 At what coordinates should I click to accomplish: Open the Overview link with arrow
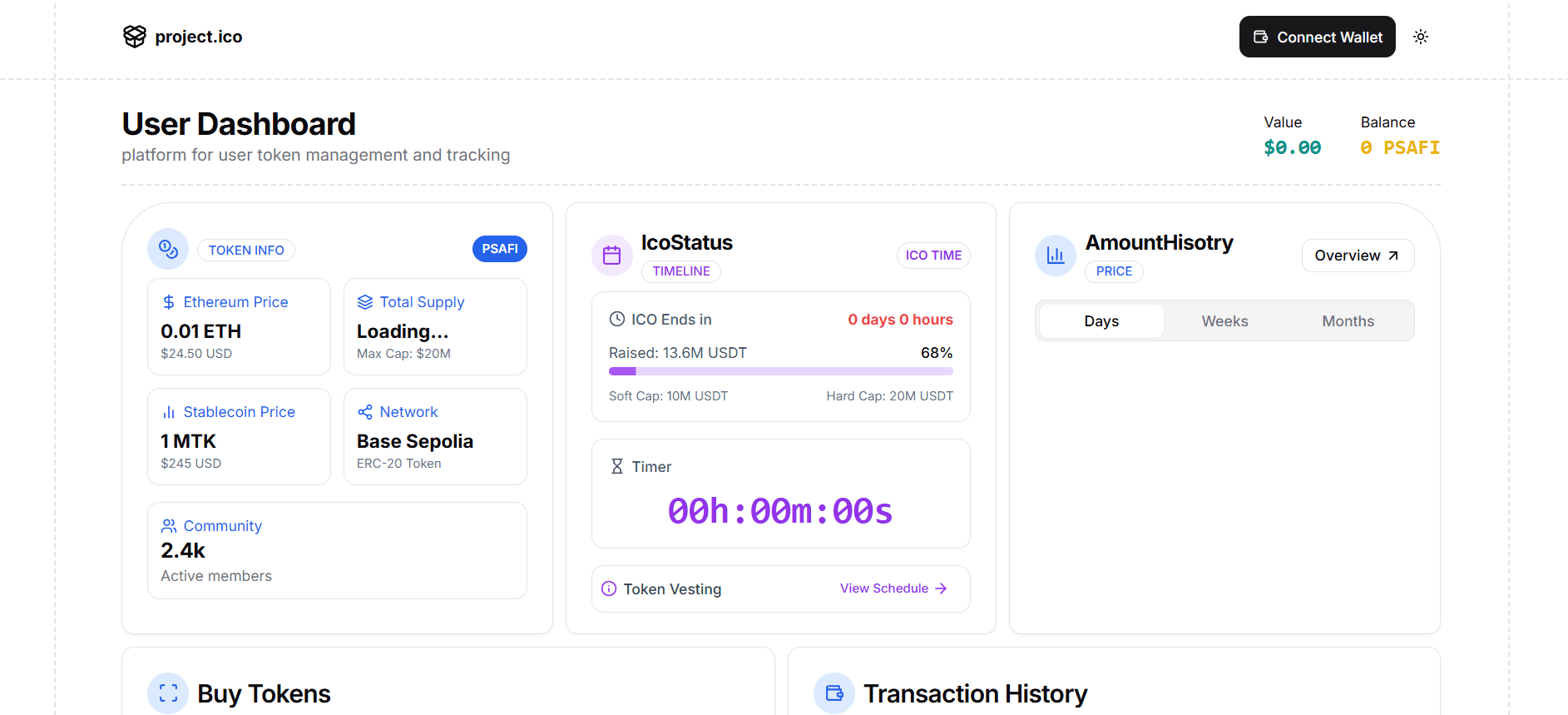(1357, 256)
